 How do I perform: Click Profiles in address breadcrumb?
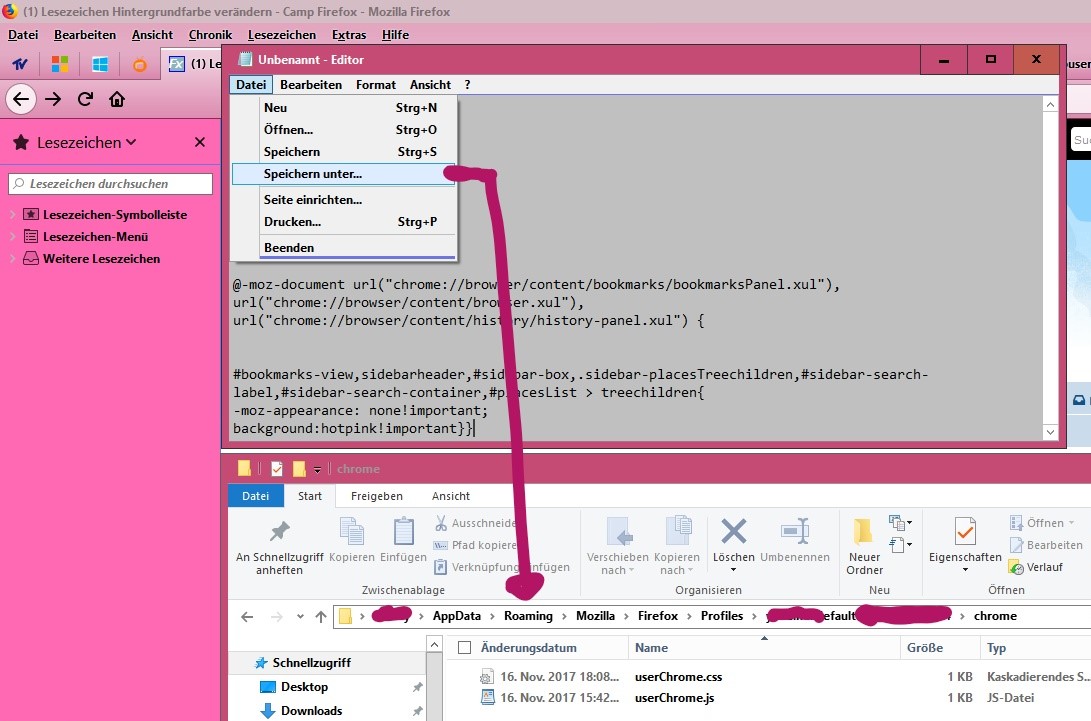722,616
